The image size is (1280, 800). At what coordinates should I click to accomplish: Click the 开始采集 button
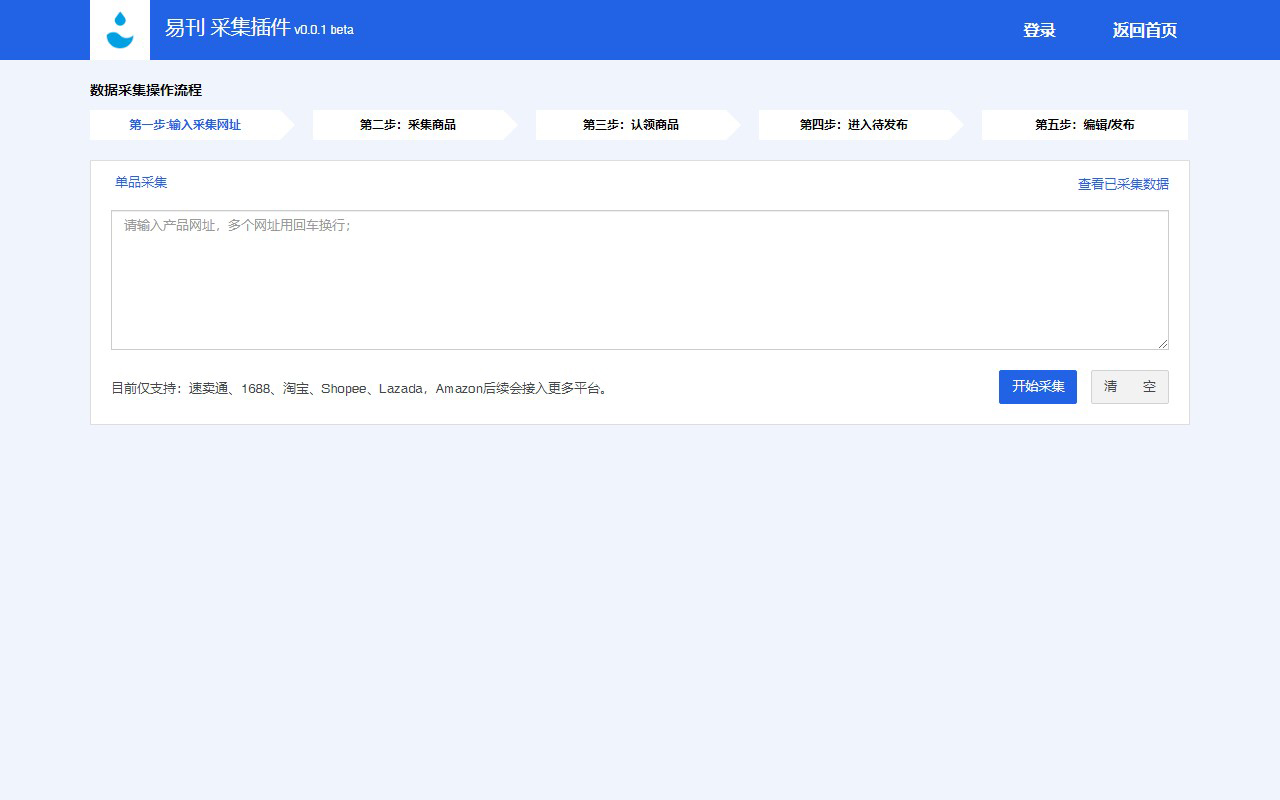[1037, 387]
